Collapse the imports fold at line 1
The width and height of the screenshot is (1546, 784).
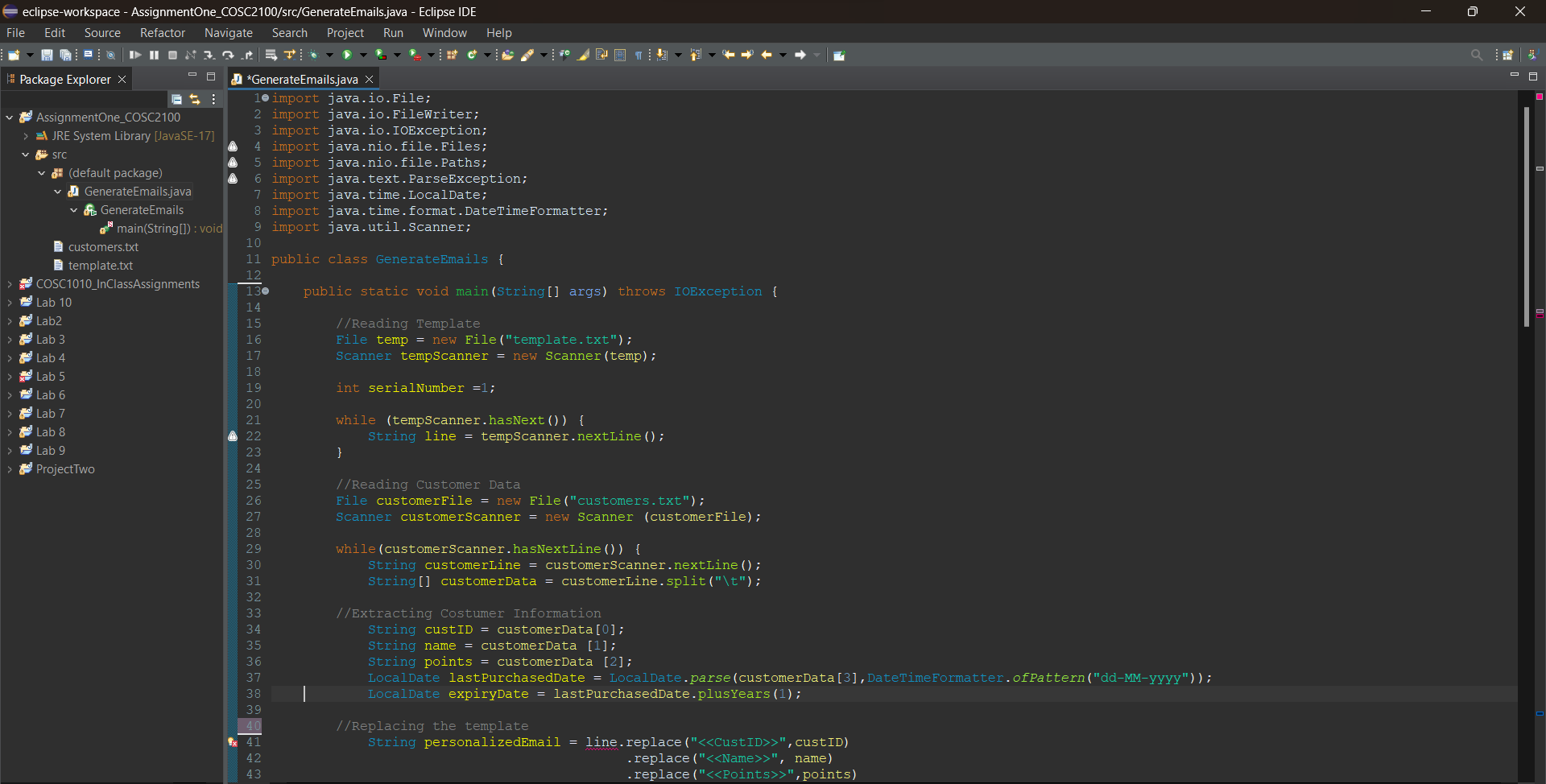point(265,98)
